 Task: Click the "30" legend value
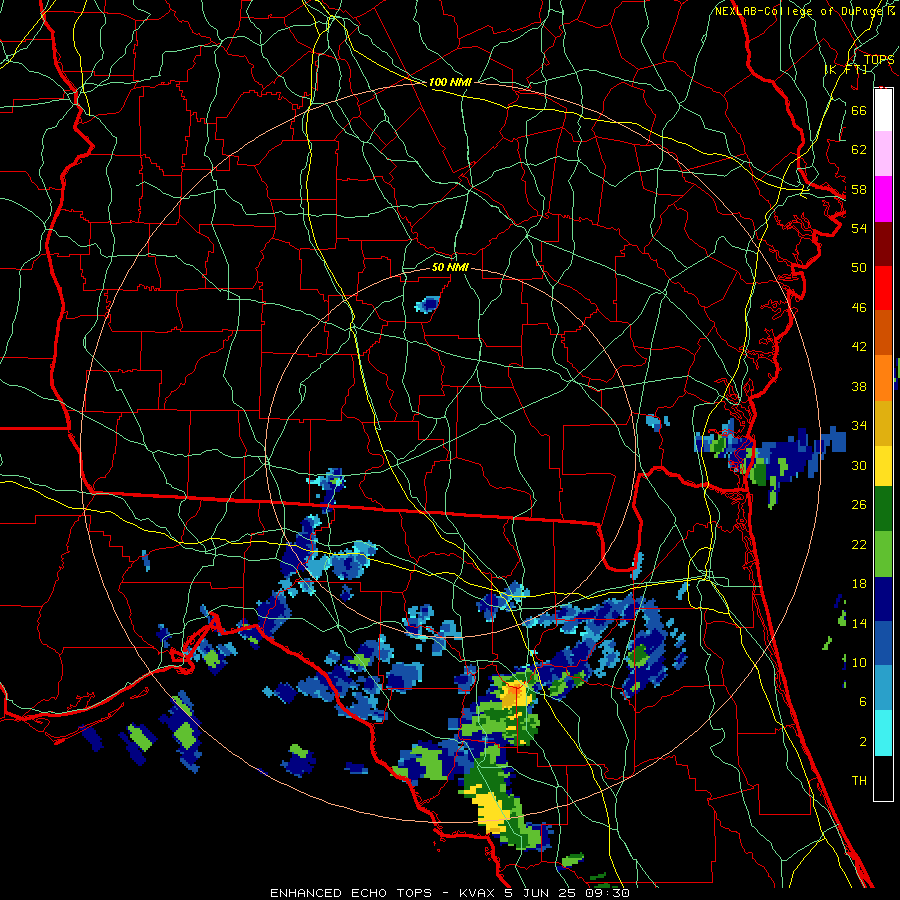[859, 465]
